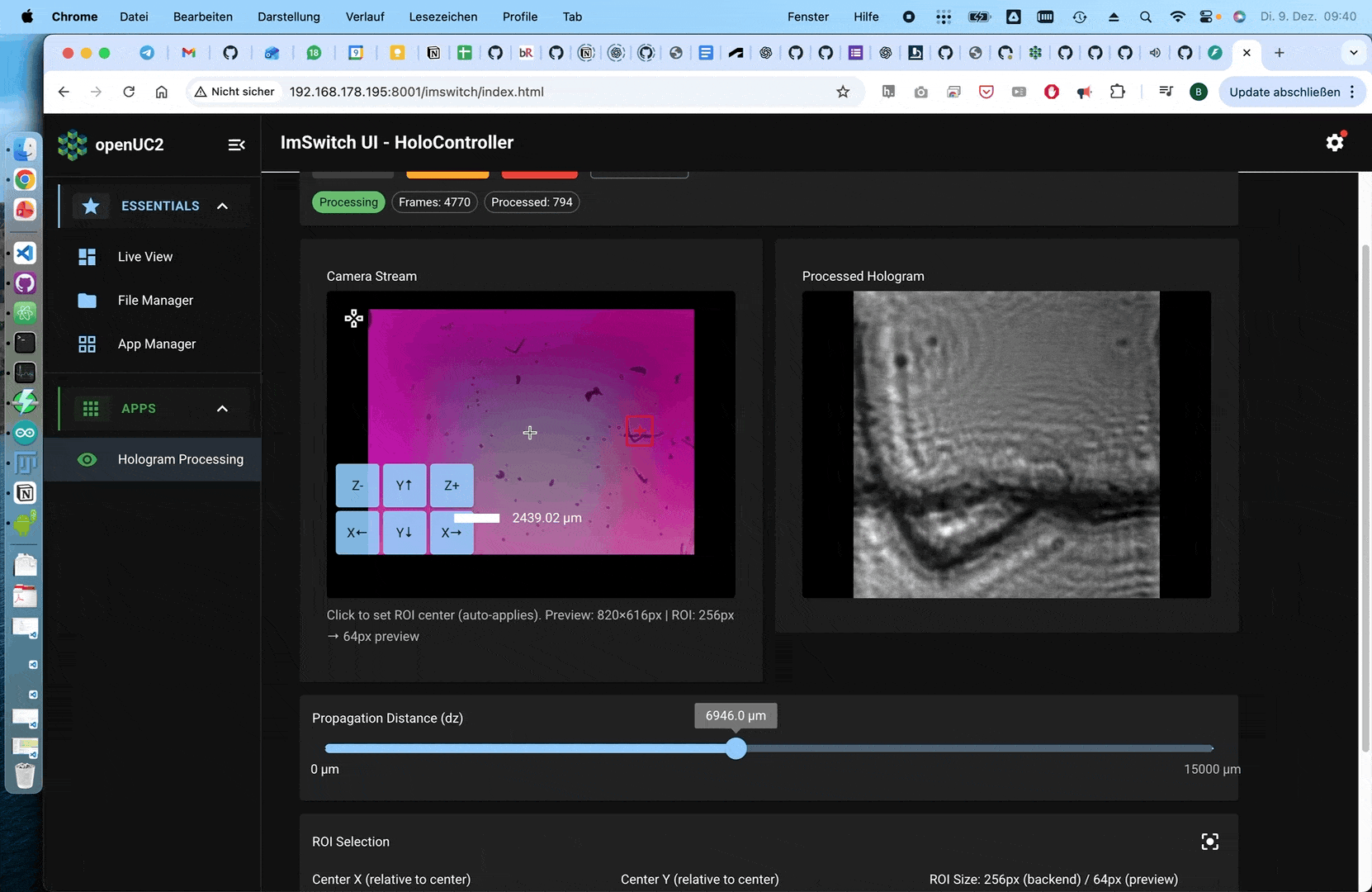Collapse the APPS section
1372x892 pixels.
(222, 409)
